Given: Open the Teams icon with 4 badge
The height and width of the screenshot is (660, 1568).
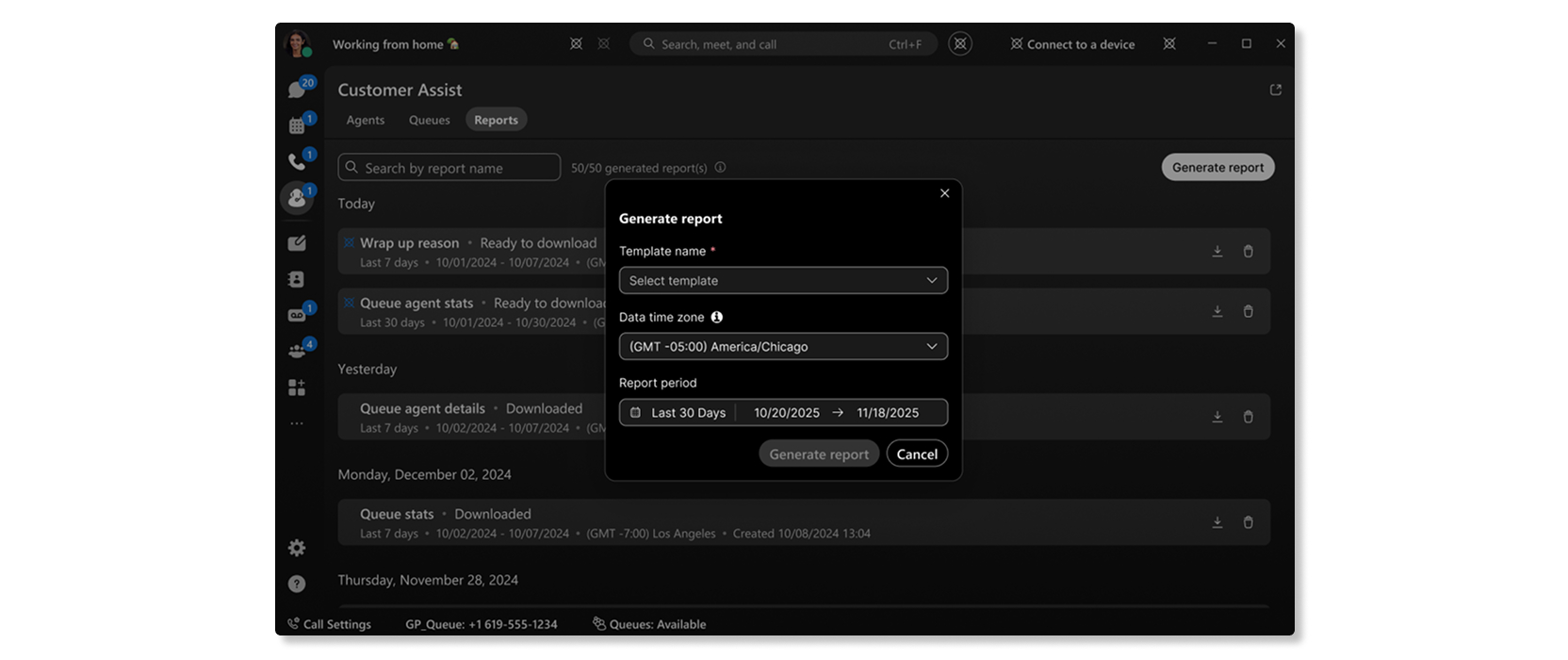Looking at the screenshot, I should pos(297,351).
